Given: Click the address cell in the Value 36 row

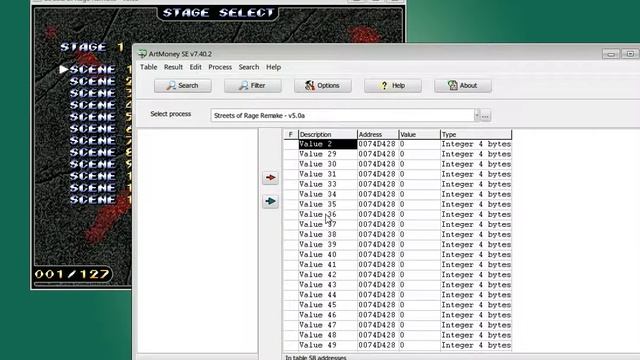Looking at the screenshot, I should pos(378,215).
